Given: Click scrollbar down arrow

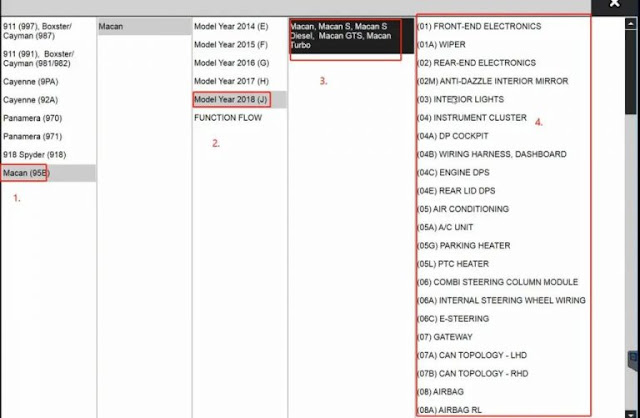Looking at the screenshot, I should [630, 414].
